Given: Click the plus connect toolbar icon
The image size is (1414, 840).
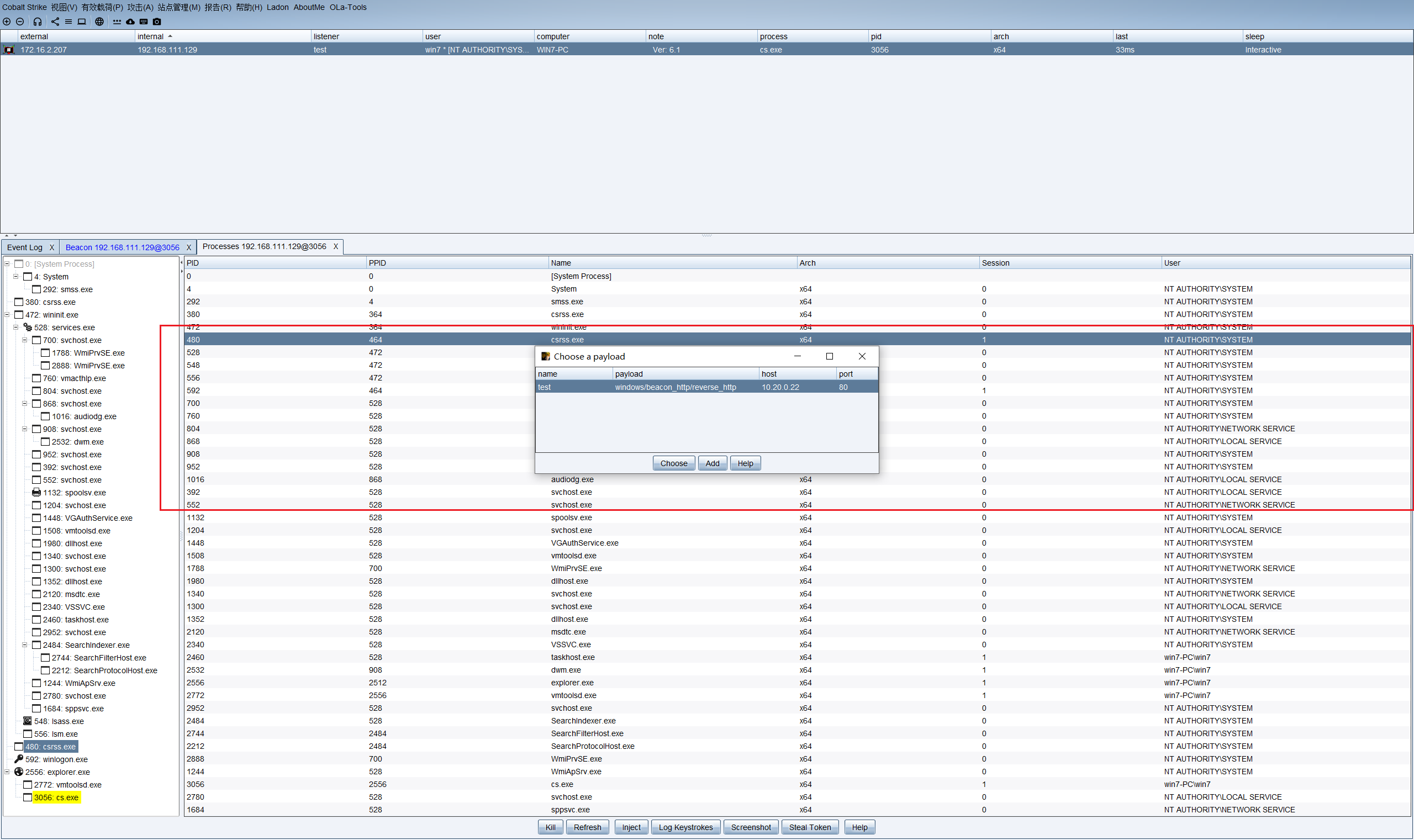Looking at the screenshot, I should 7,22.
